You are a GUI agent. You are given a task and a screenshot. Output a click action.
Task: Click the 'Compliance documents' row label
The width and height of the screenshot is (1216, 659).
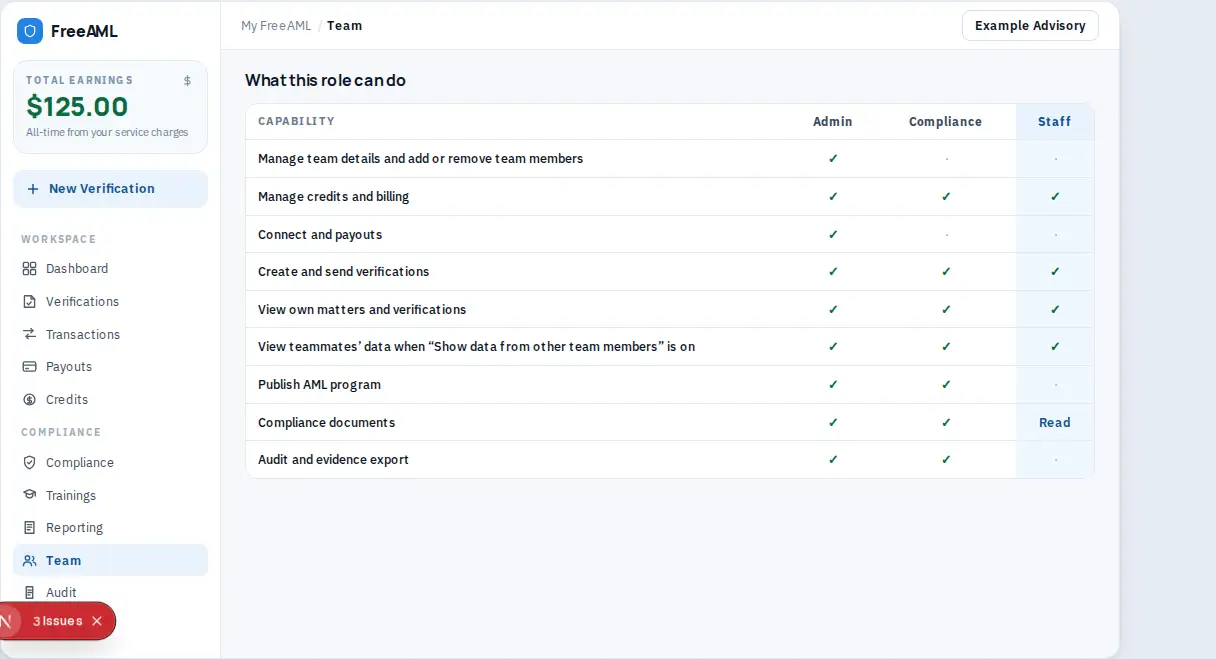tap(326, 423)
